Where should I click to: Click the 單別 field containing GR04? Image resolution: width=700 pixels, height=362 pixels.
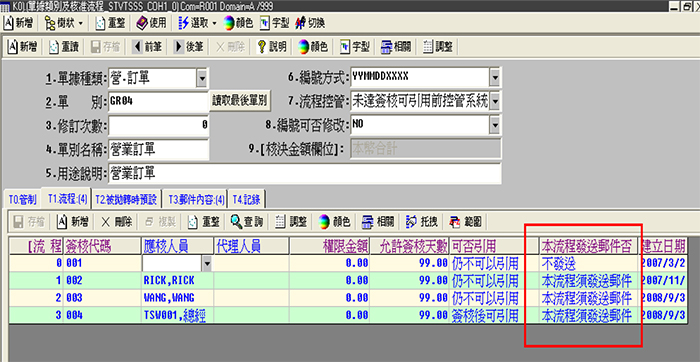point(158,102)
